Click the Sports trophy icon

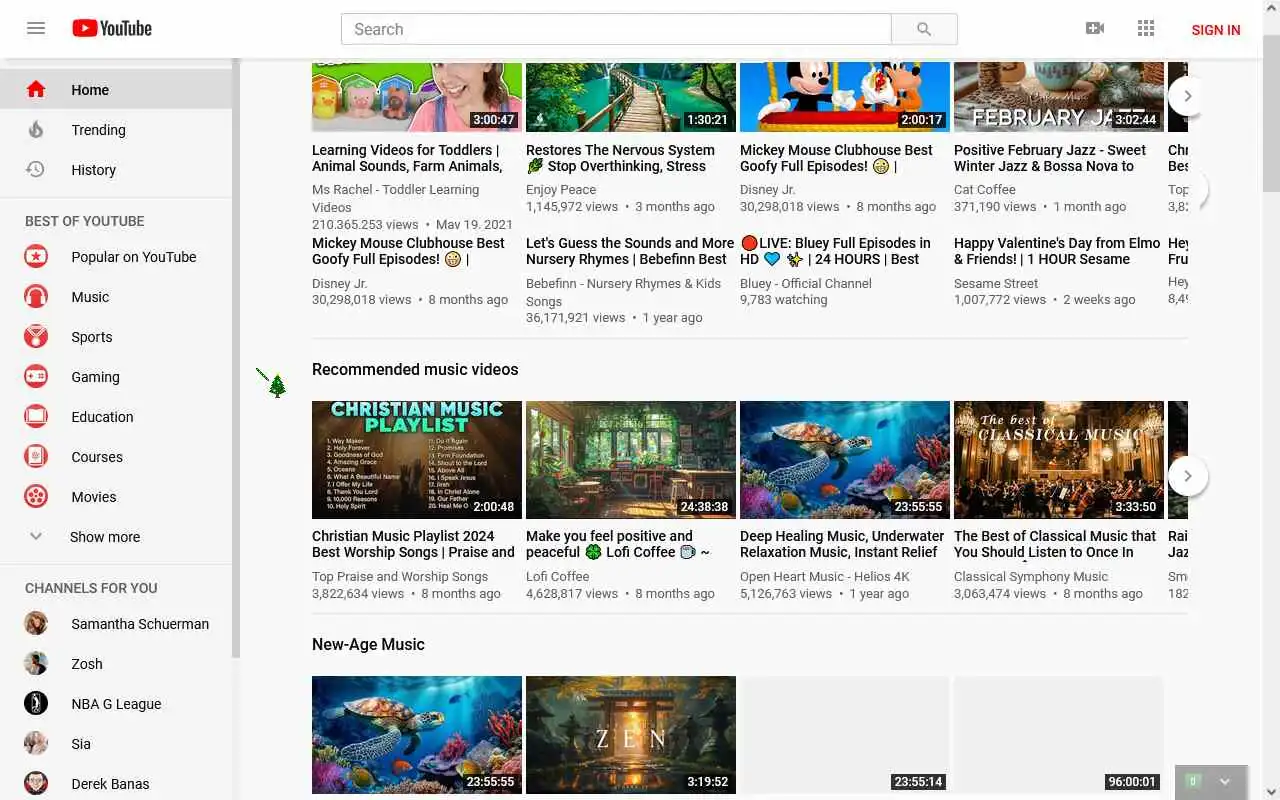click(36, 336)
